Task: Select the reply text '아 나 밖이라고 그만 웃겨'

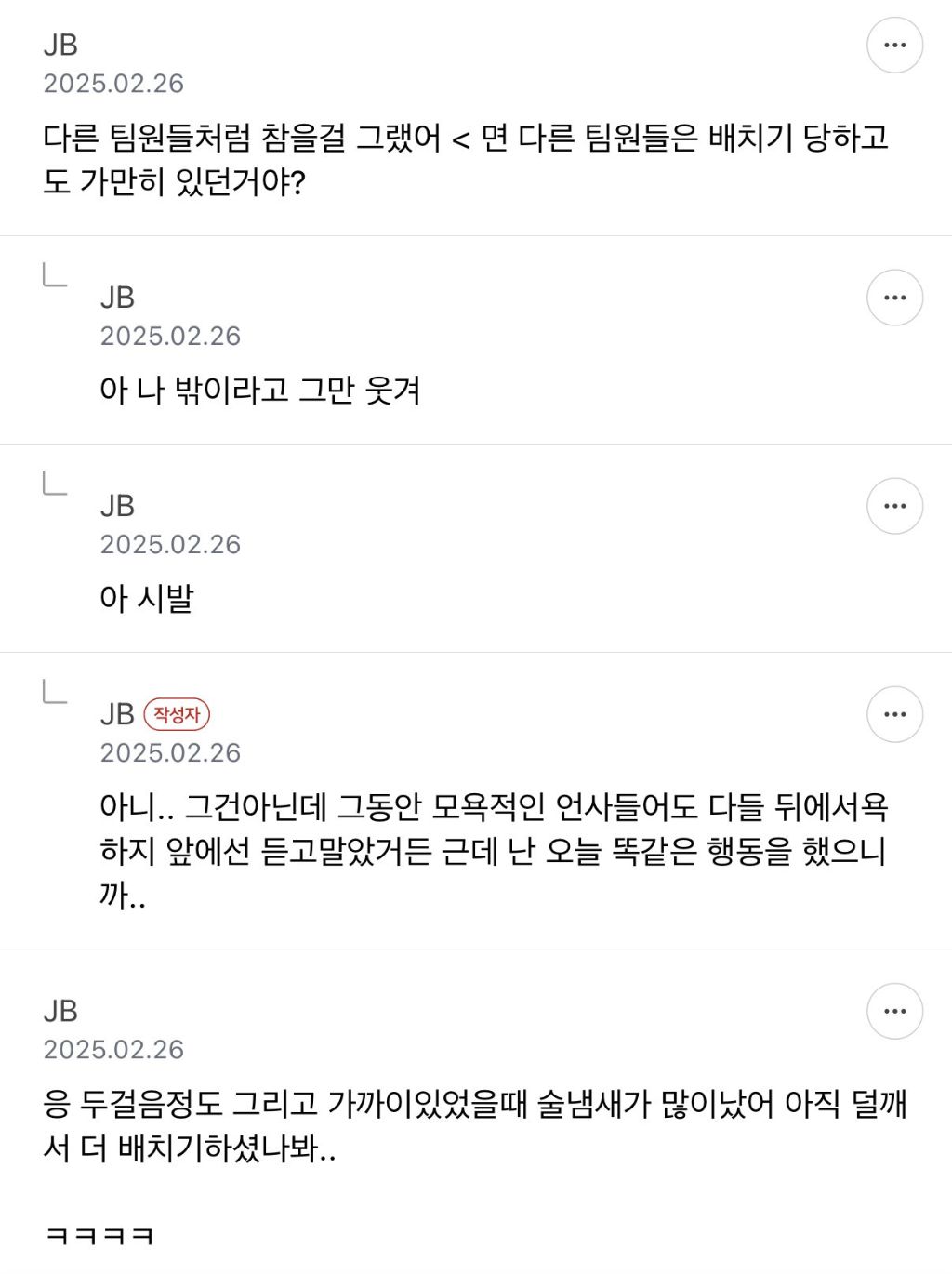Action: tap(260, 390)
